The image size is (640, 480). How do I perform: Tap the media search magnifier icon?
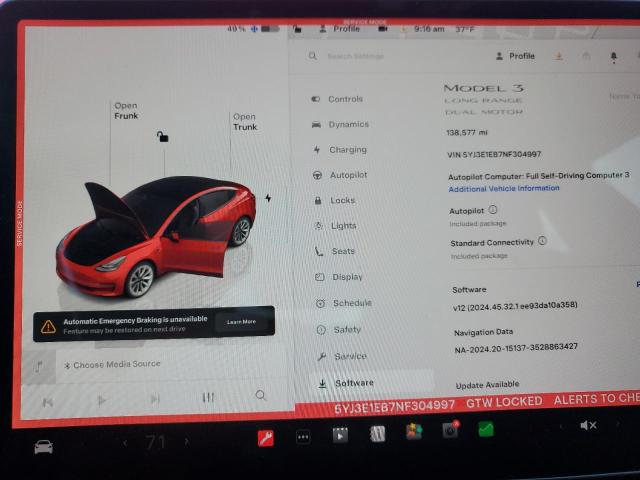pos(261,395)
